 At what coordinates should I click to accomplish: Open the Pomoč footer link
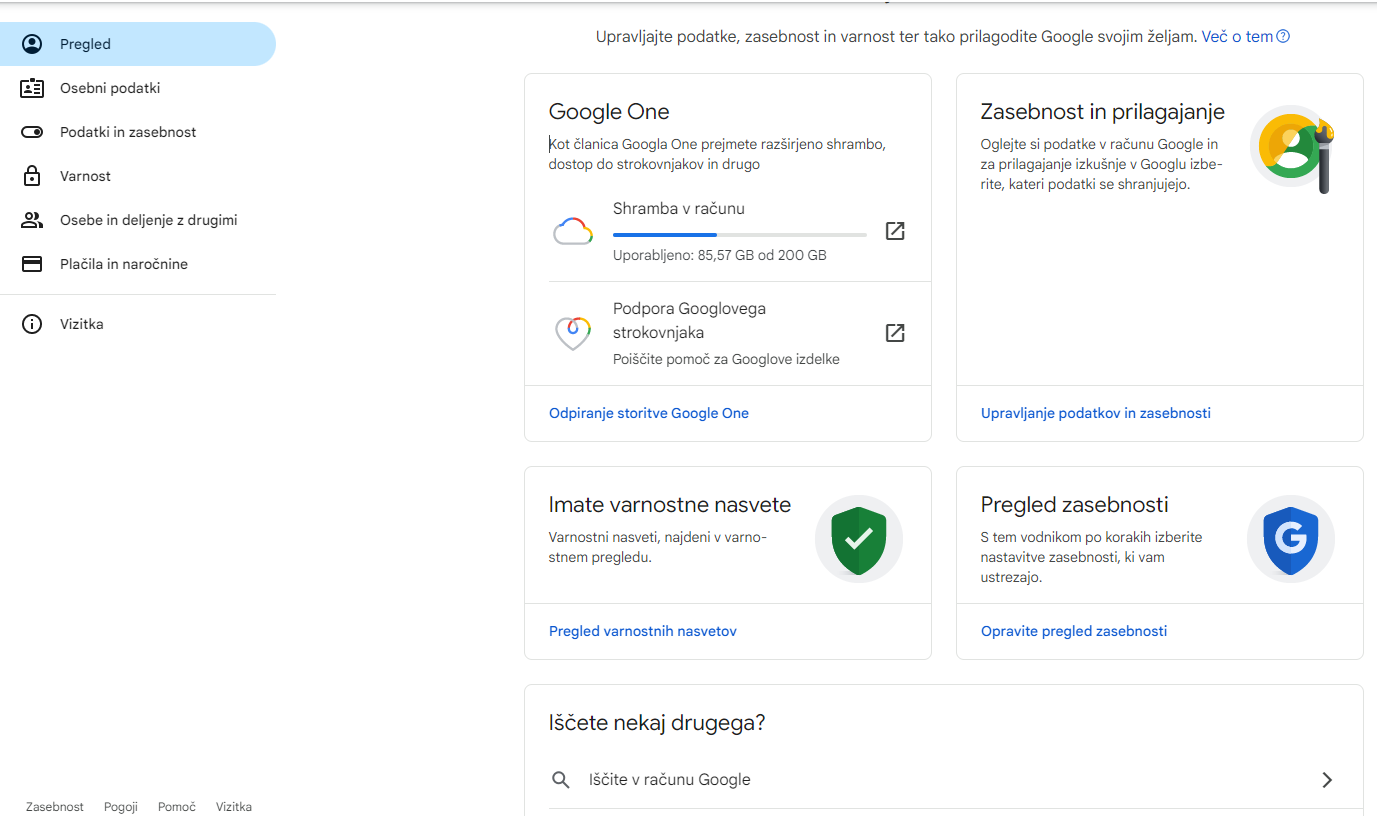tap(177, 807)
